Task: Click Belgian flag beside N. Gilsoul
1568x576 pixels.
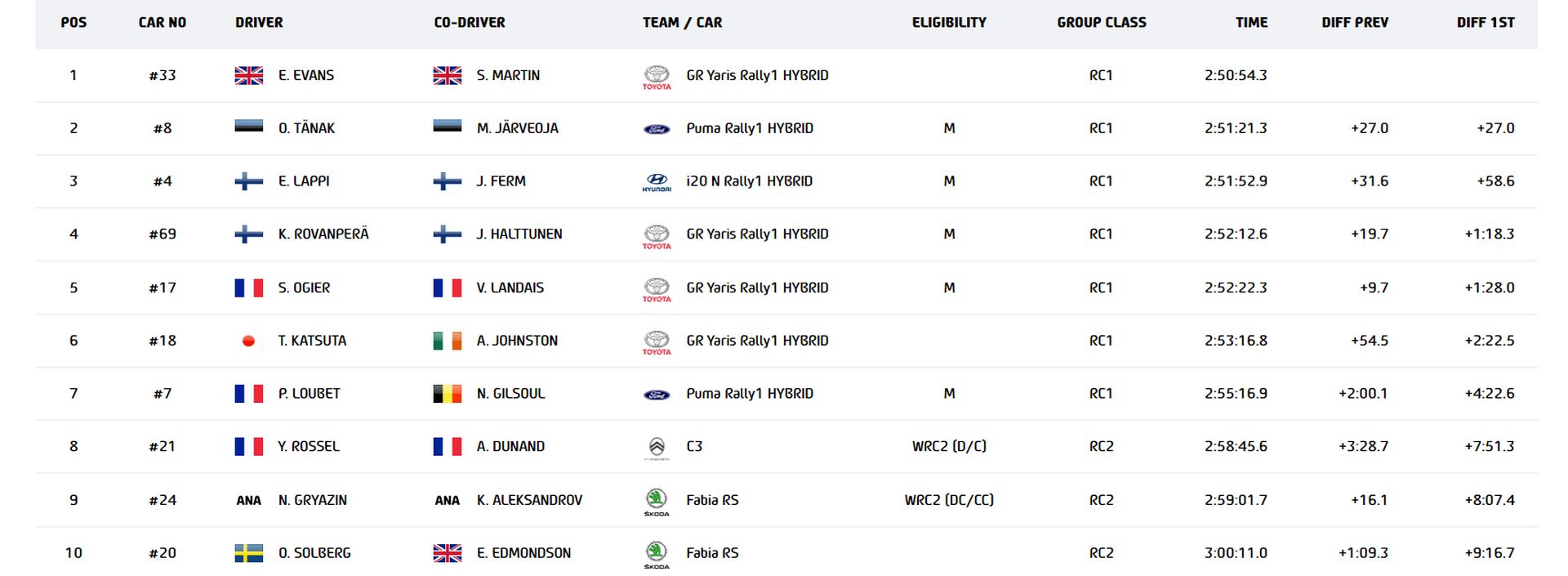Action: pos(447,394)
